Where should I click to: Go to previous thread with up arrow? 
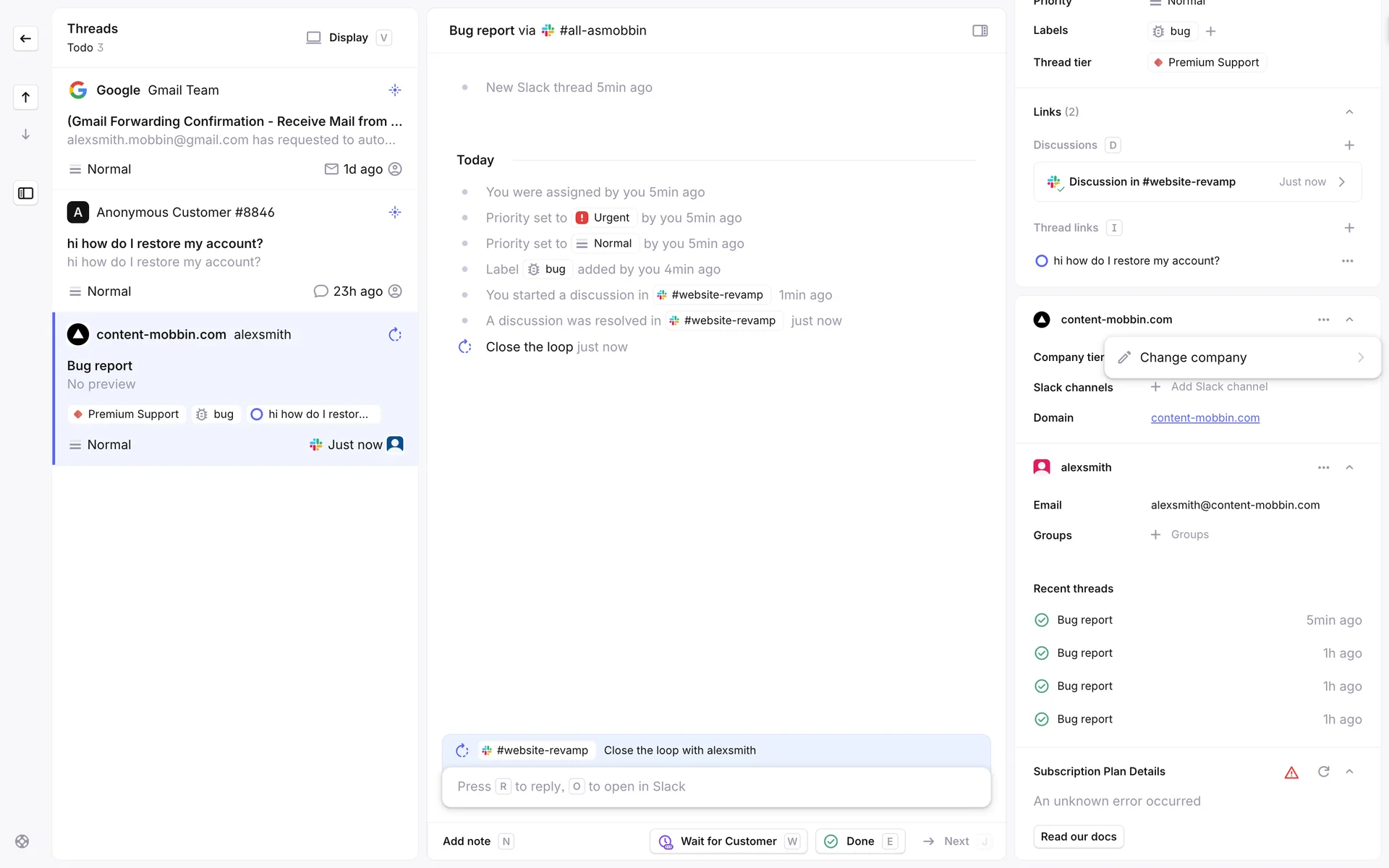click(x=25, y=97)
